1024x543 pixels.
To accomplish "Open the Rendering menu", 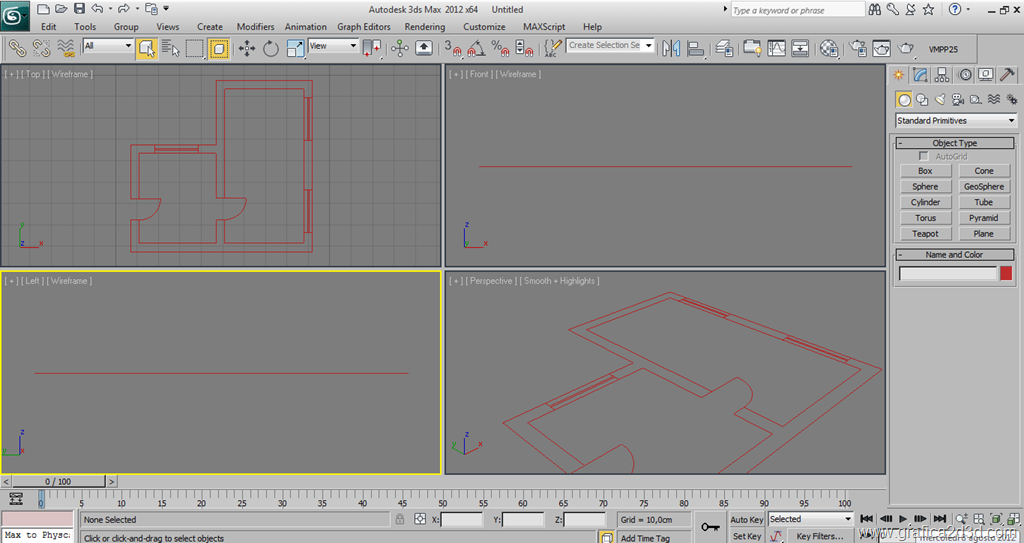I will tap(425, 27).
